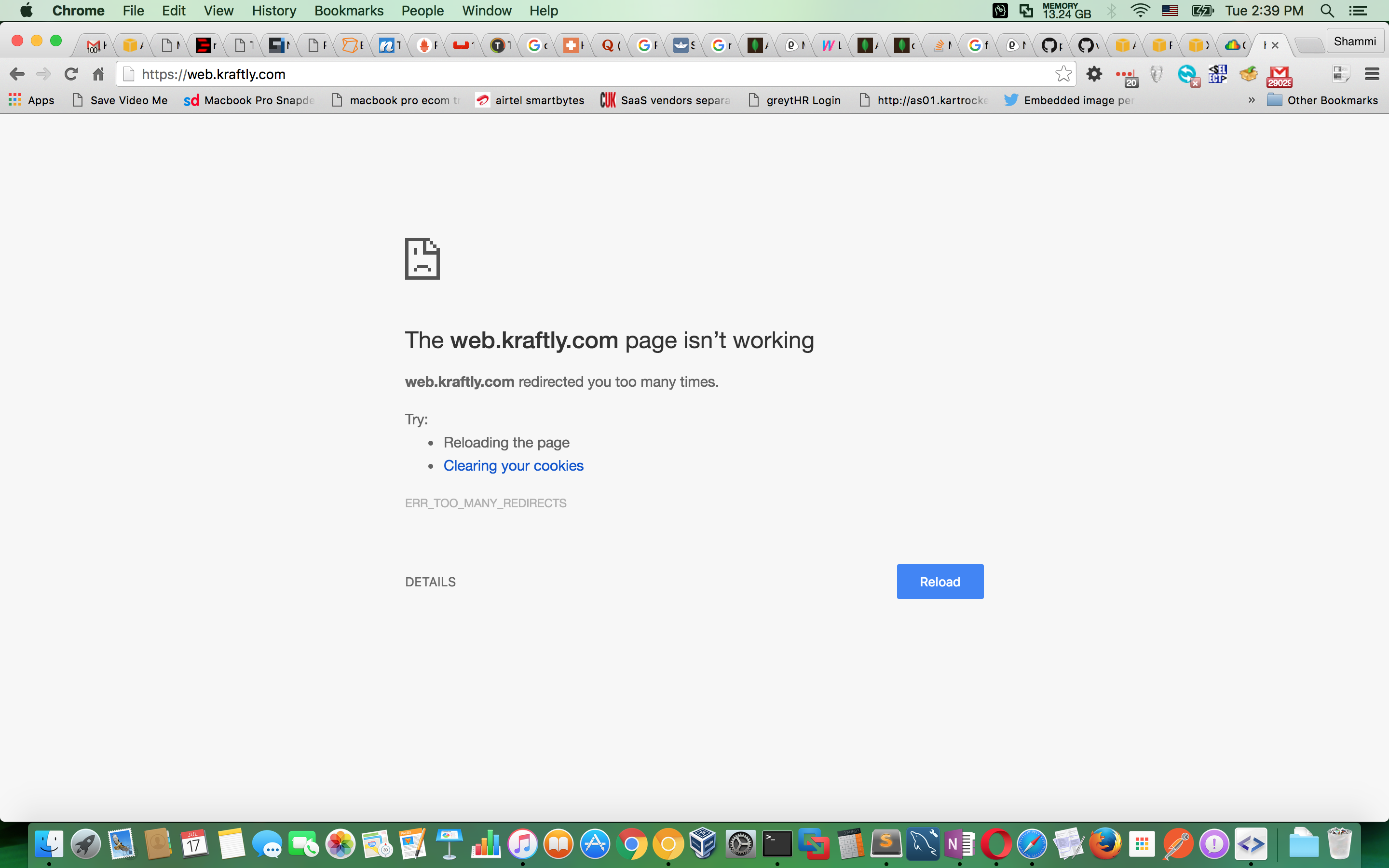Open the Macbook Pro Snapdeal bookmark
The width and height of the screenshot is (1389, 868).
[x=249, y=100]
